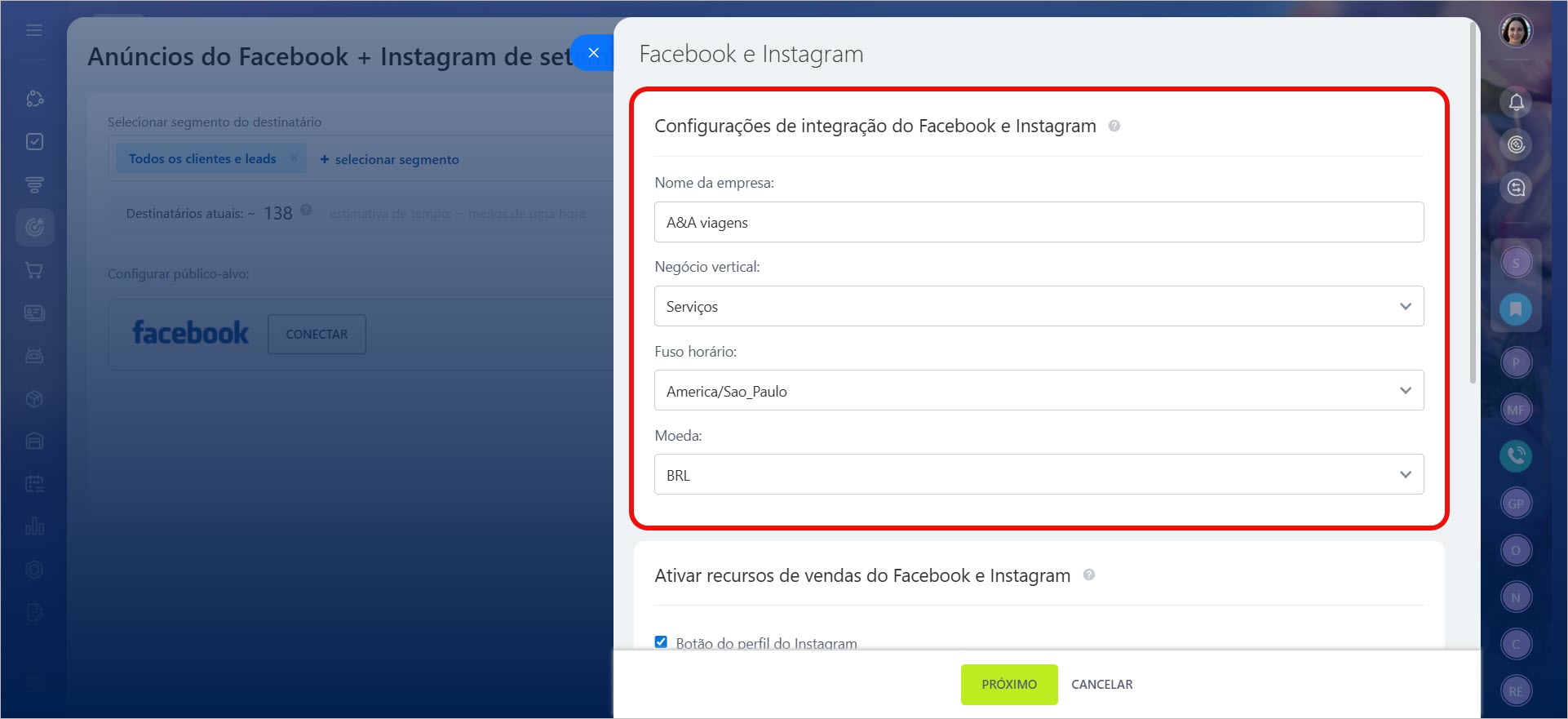Open the Fuso horário dropdown

click(x=1039, y=390)
